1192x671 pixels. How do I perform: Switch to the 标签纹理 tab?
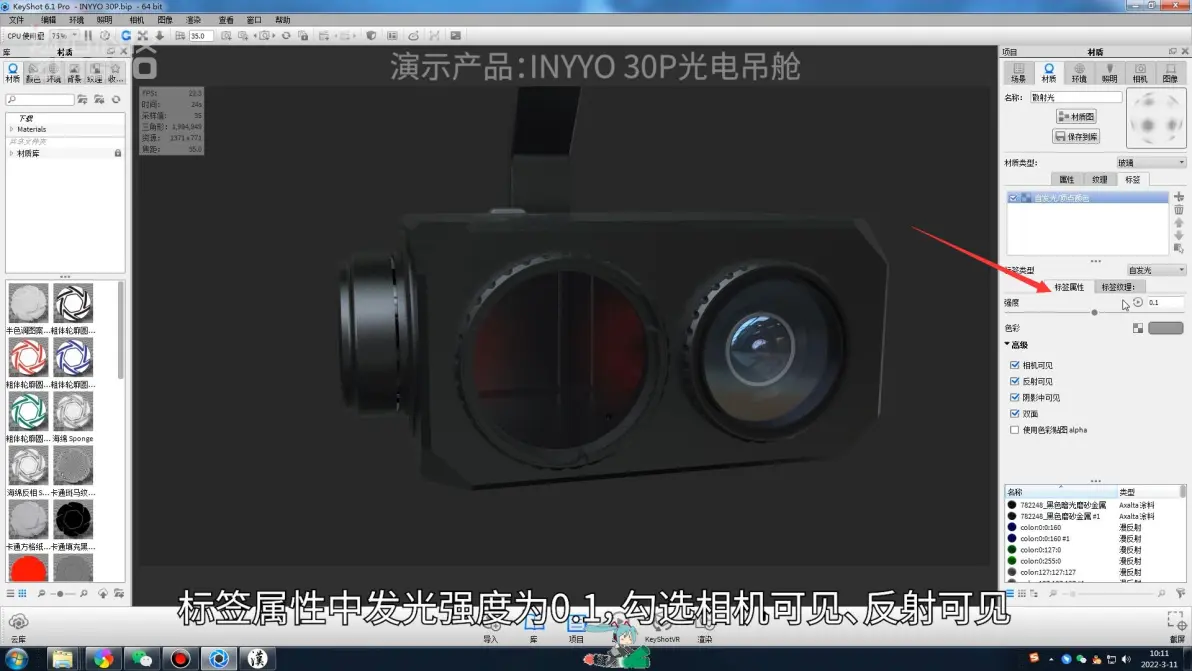point(1118,286)
